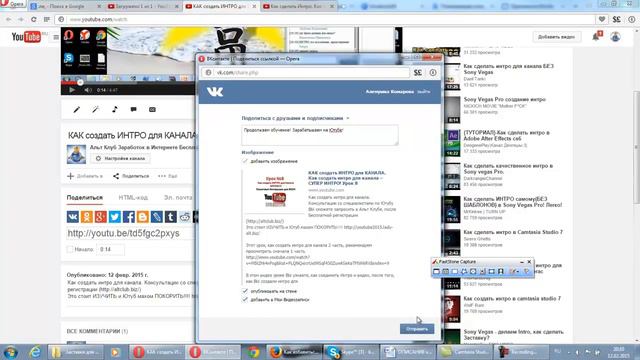Share via the VK icon on YouTube
This screenshot has width=640, height=360.
[73, 216]
